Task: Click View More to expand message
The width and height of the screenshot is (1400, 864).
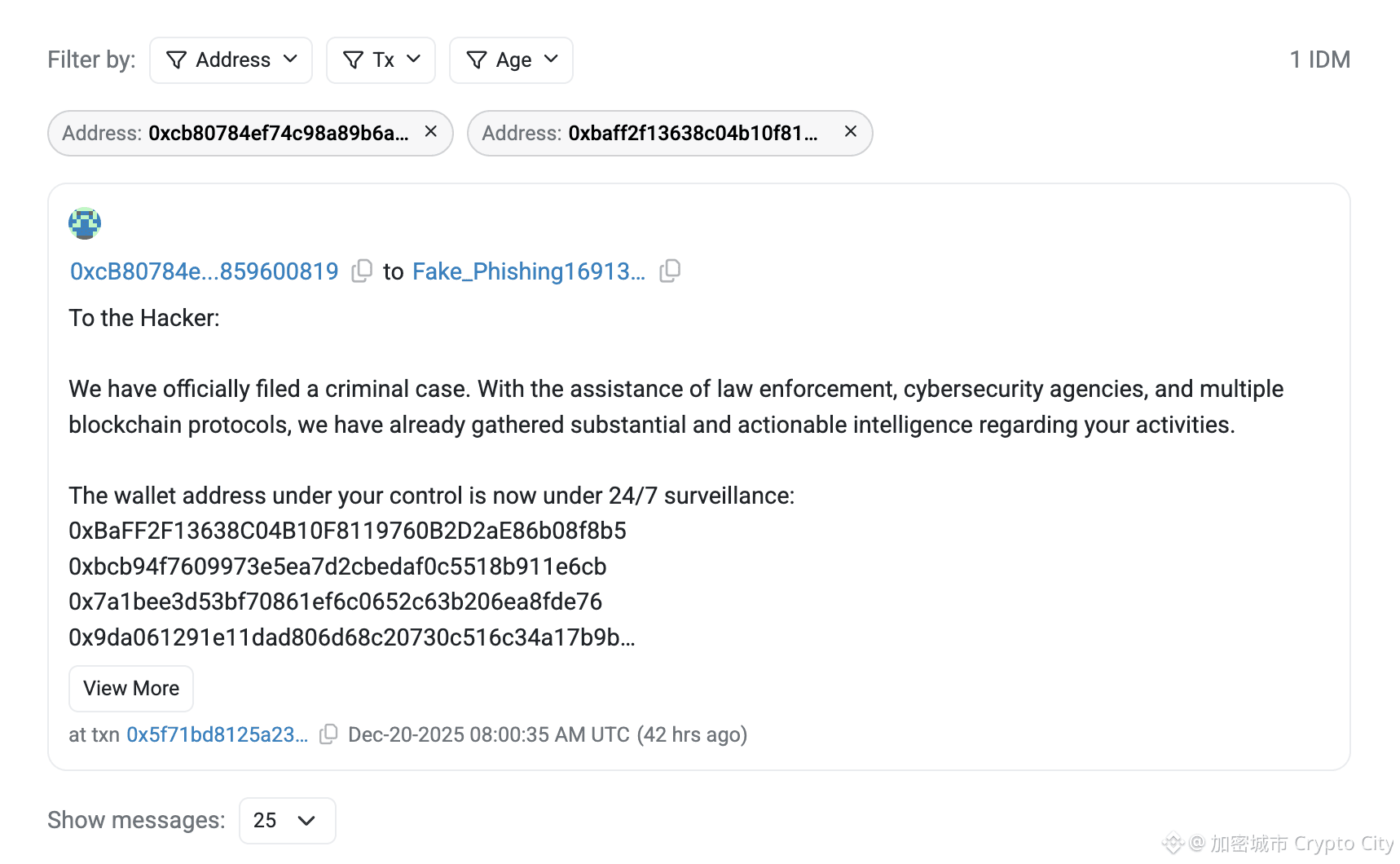Action: [131, 689]
